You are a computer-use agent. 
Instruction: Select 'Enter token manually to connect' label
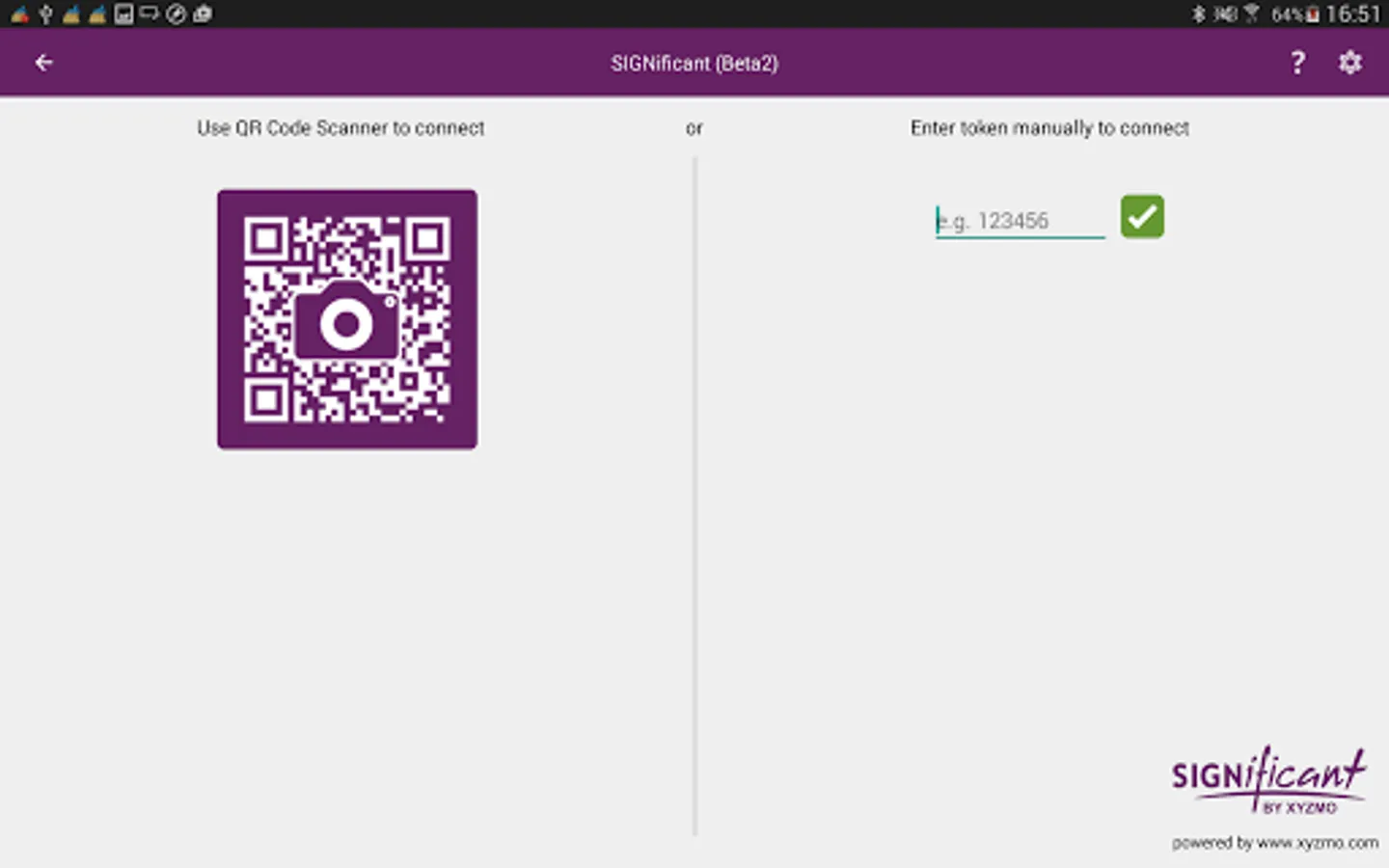(x=1049, y=128)
